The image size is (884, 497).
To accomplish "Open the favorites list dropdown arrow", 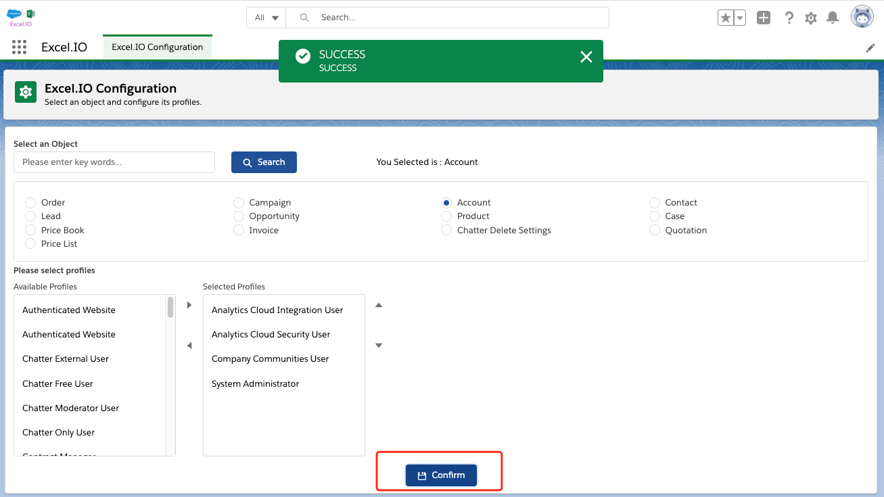I will point(740,17).
